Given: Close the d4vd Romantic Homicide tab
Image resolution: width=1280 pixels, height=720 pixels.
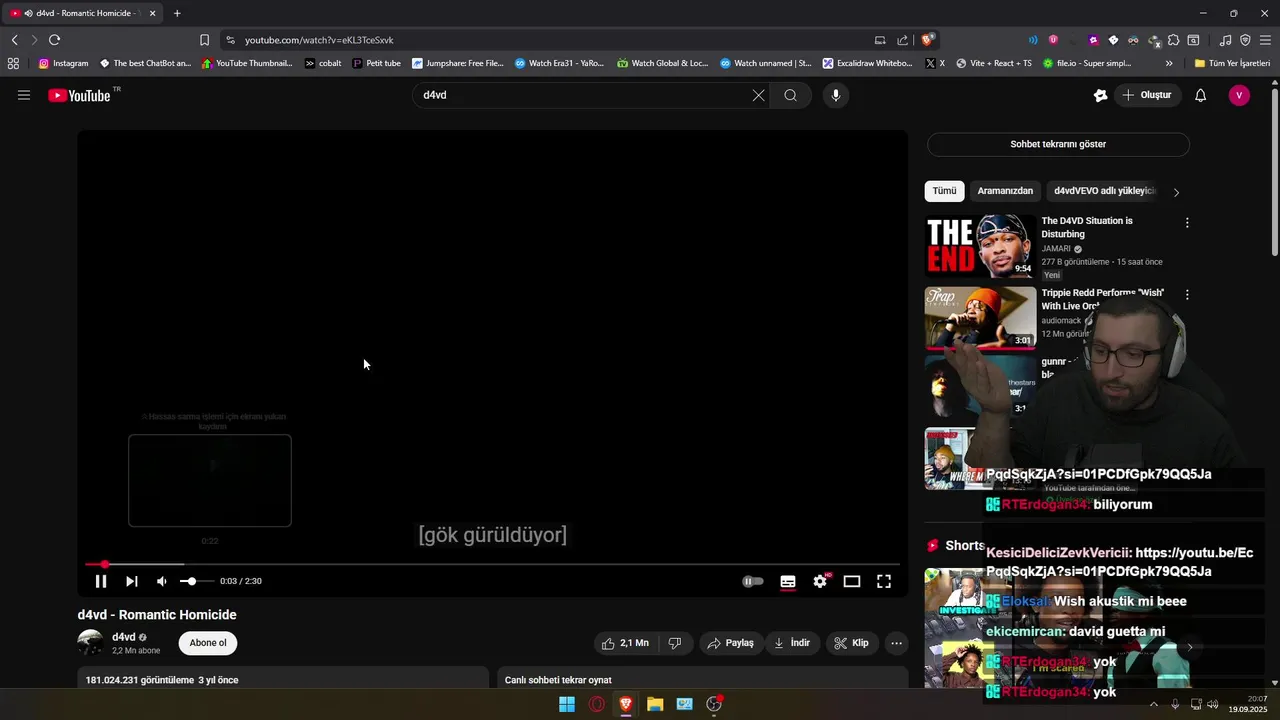Looking at the screenshot, I should click(x=153, y=13).
